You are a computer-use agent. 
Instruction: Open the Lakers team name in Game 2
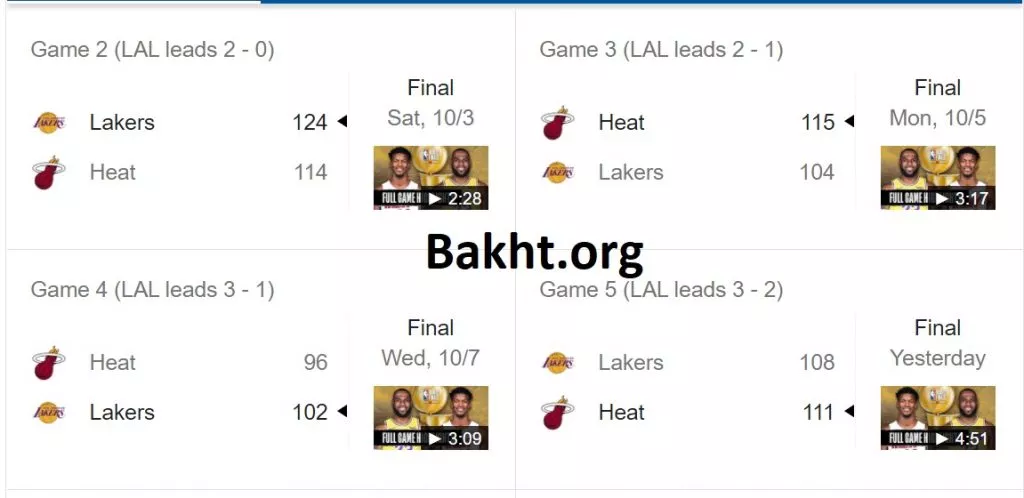122,123
